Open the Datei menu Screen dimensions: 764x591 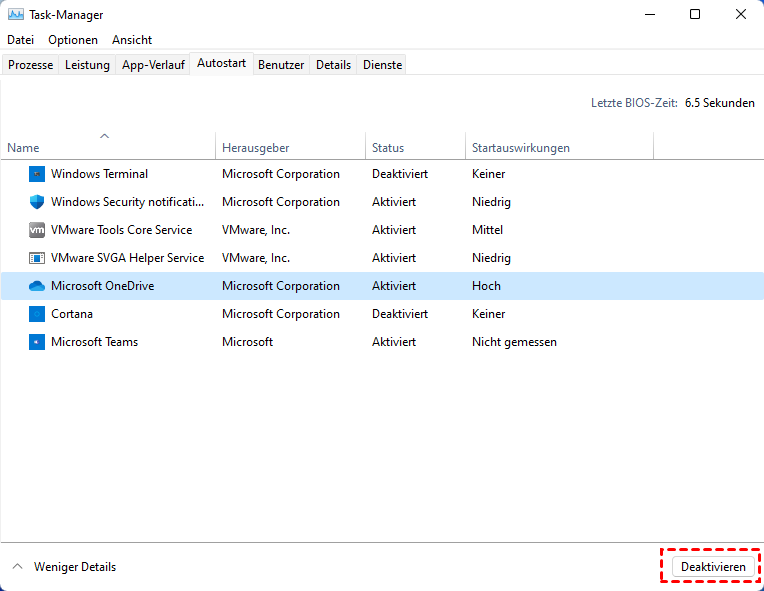click(20, 40)
